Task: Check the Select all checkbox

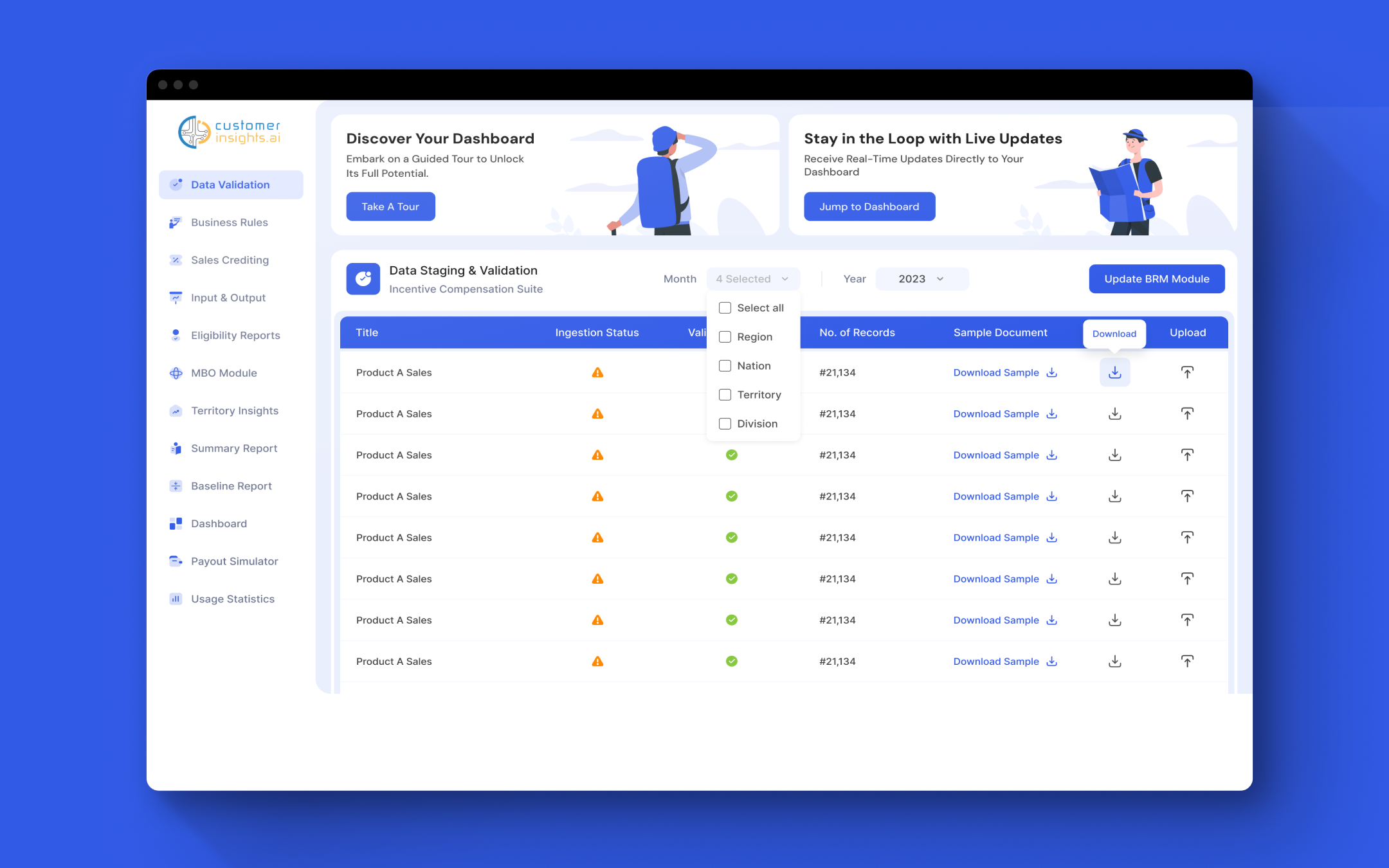Action: [x=725, y=308]
